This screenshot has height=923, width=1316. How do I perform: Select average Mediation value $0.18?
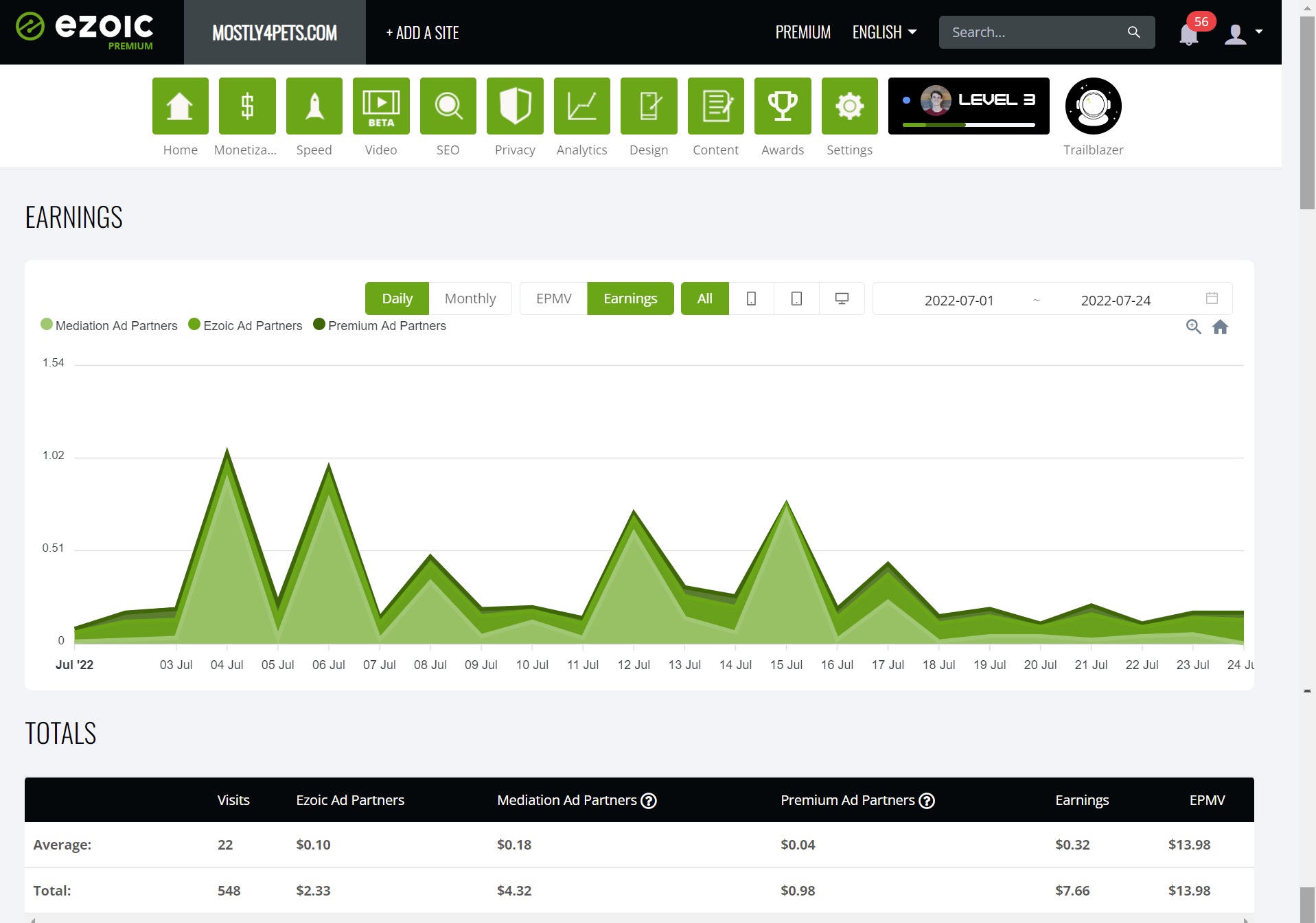pos(514,845)
